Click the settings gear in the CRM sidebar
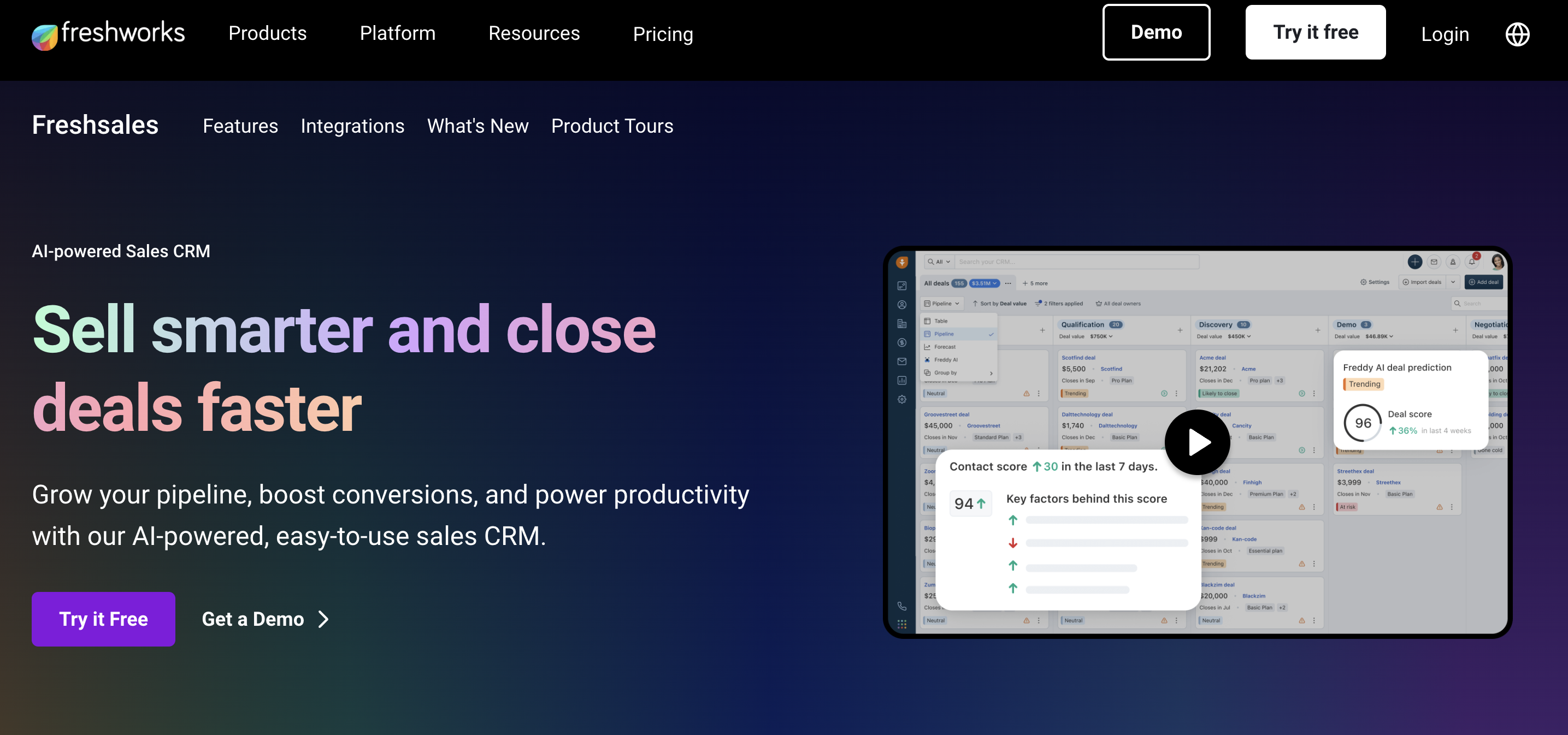 point(901,400)
